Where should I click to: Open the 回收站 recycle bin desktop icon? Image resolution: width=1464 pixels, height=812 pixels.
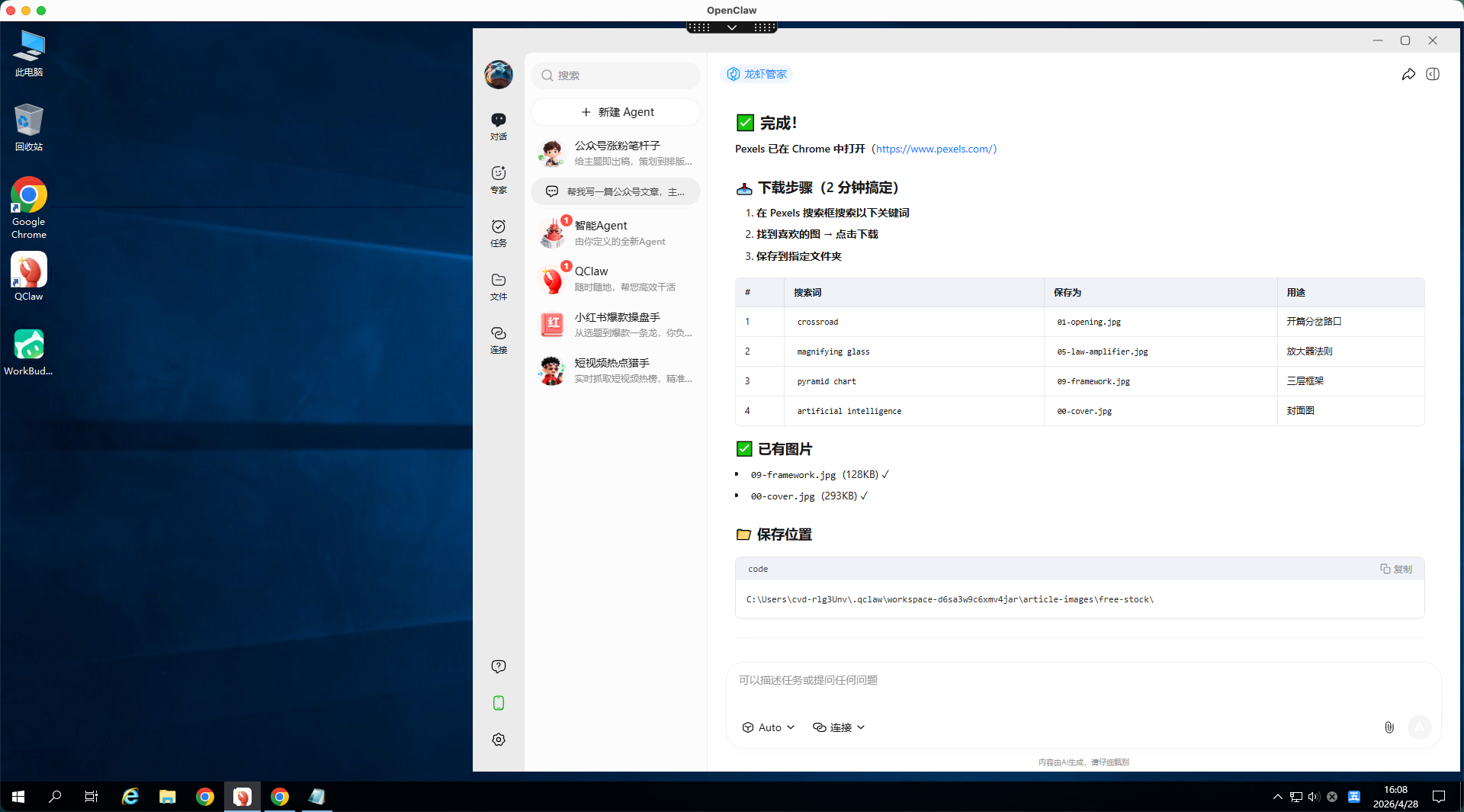tap(29, 127)
